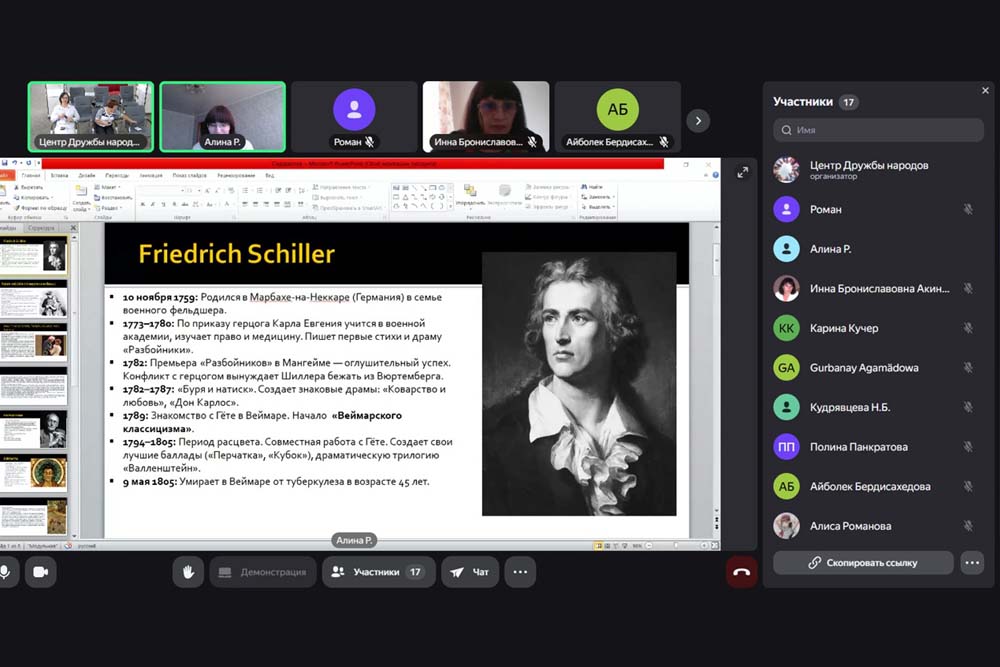Click the GA avatar of Gurbanay Agamädowa
The height and width of the screenshot is (667, 1000).
point(787,367)
